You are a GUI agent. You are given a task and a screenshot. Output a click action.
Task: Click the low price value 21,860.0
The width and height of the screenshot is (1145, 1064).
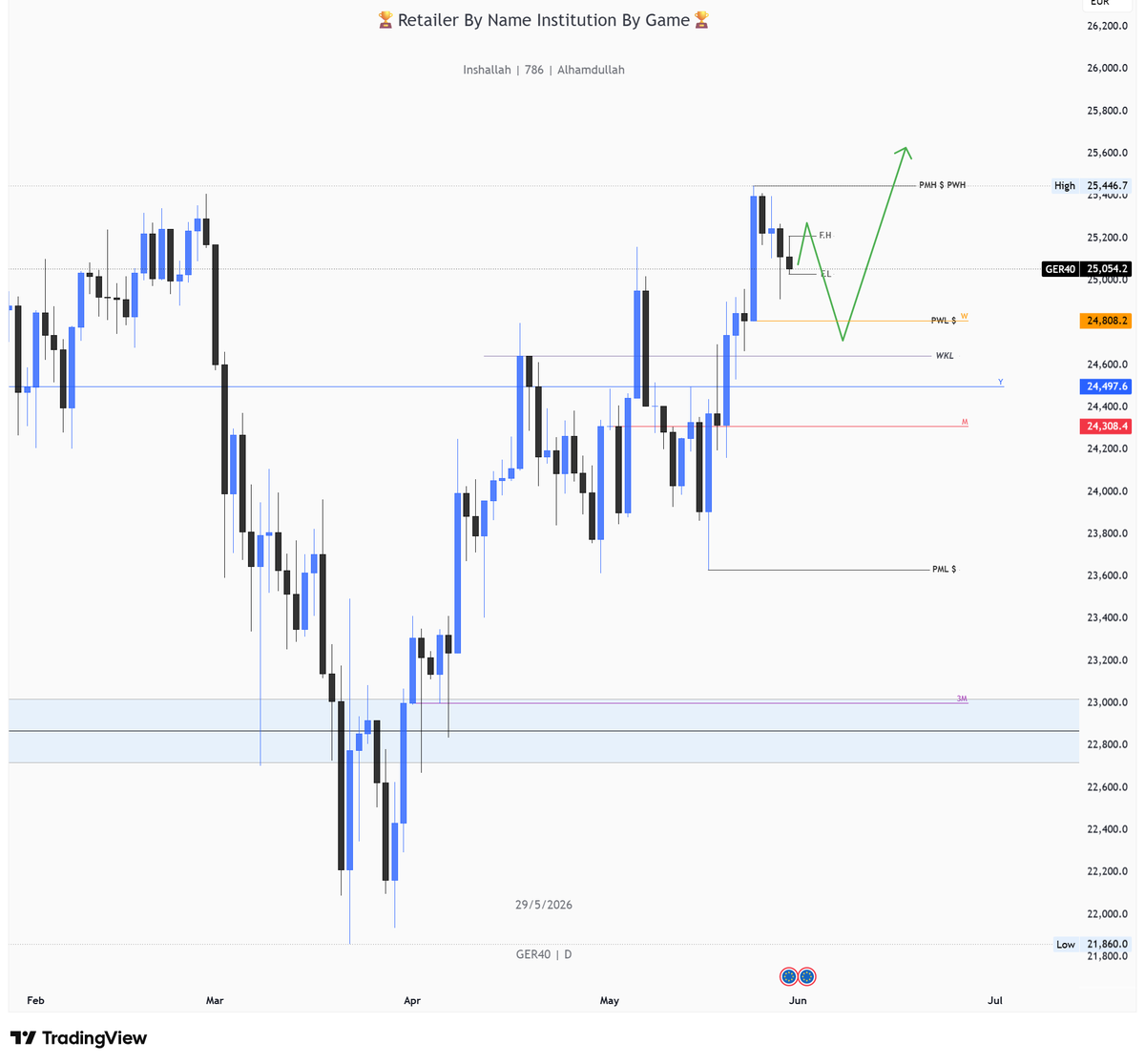pos(1107,945)
